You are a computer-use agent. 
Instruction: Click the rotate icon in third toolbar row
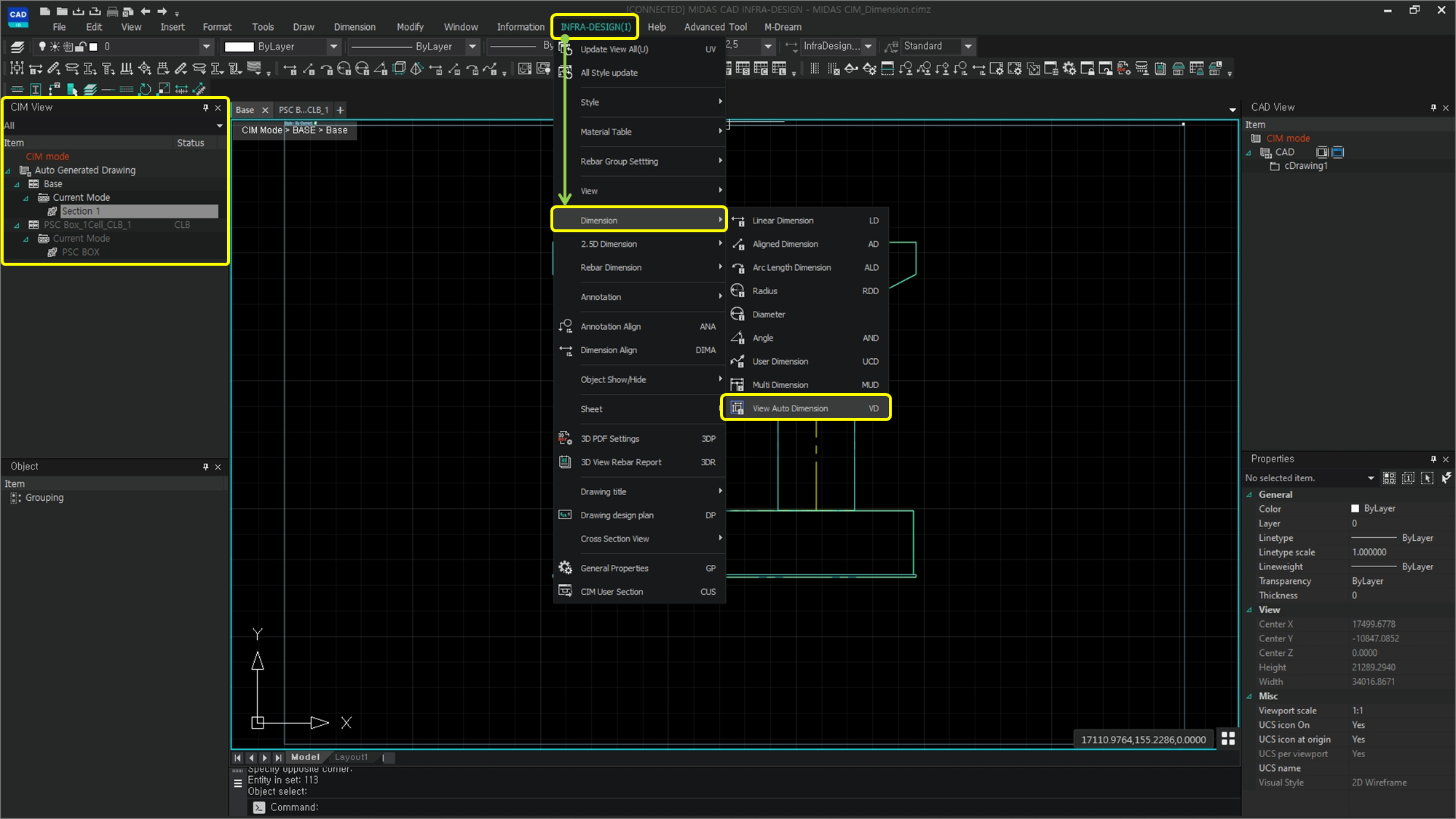point(145,89)
